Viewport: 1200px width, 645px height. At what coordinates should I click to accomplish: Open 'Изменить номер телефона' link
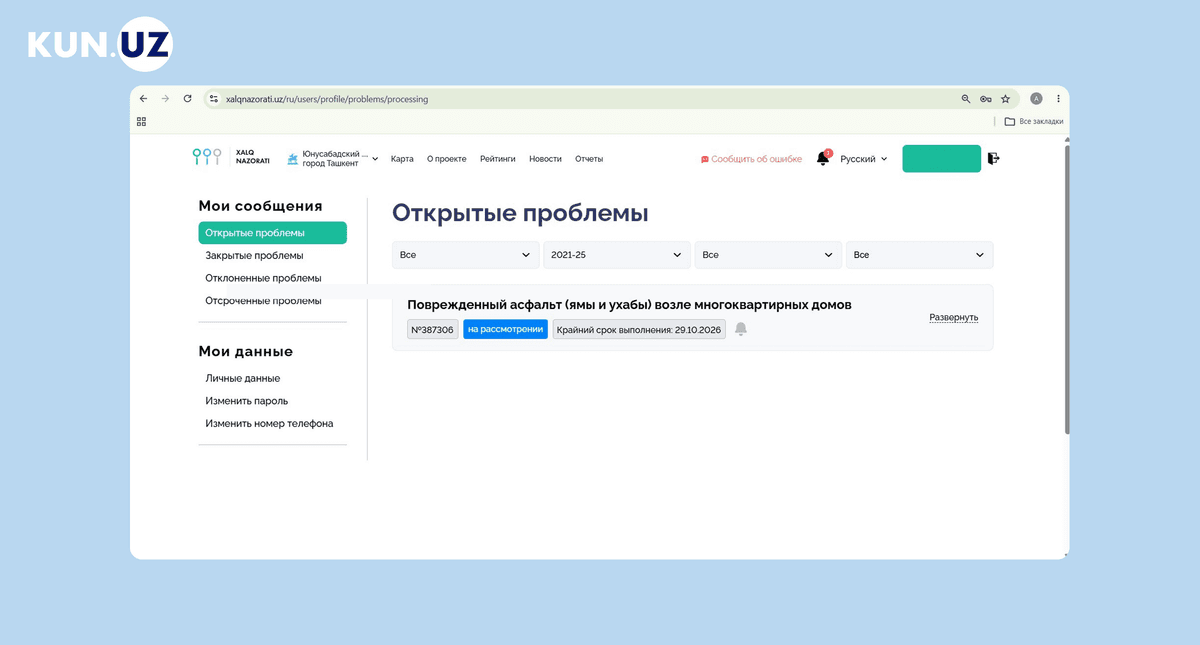(269, 423)
